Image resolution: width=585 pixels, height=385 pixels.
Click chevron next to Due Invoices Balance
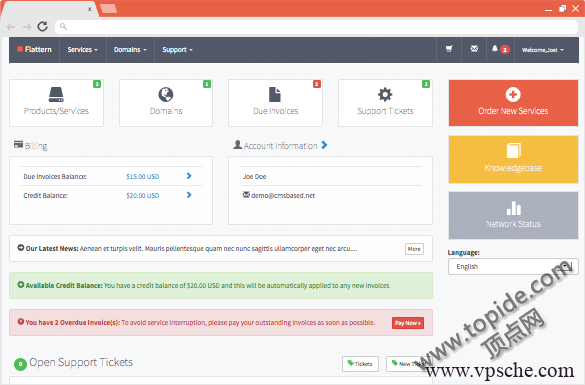(189, 176)
